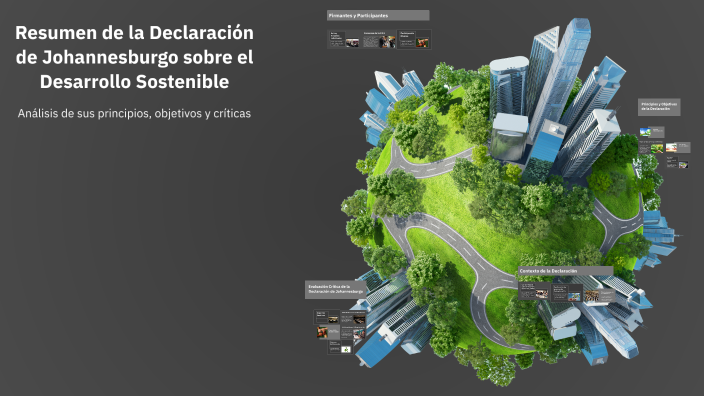704x396 pixels.
Task: Open first slide thumbnail under Contexto de la Declaración
Action: pyautogui.click(x=534, y=291)
